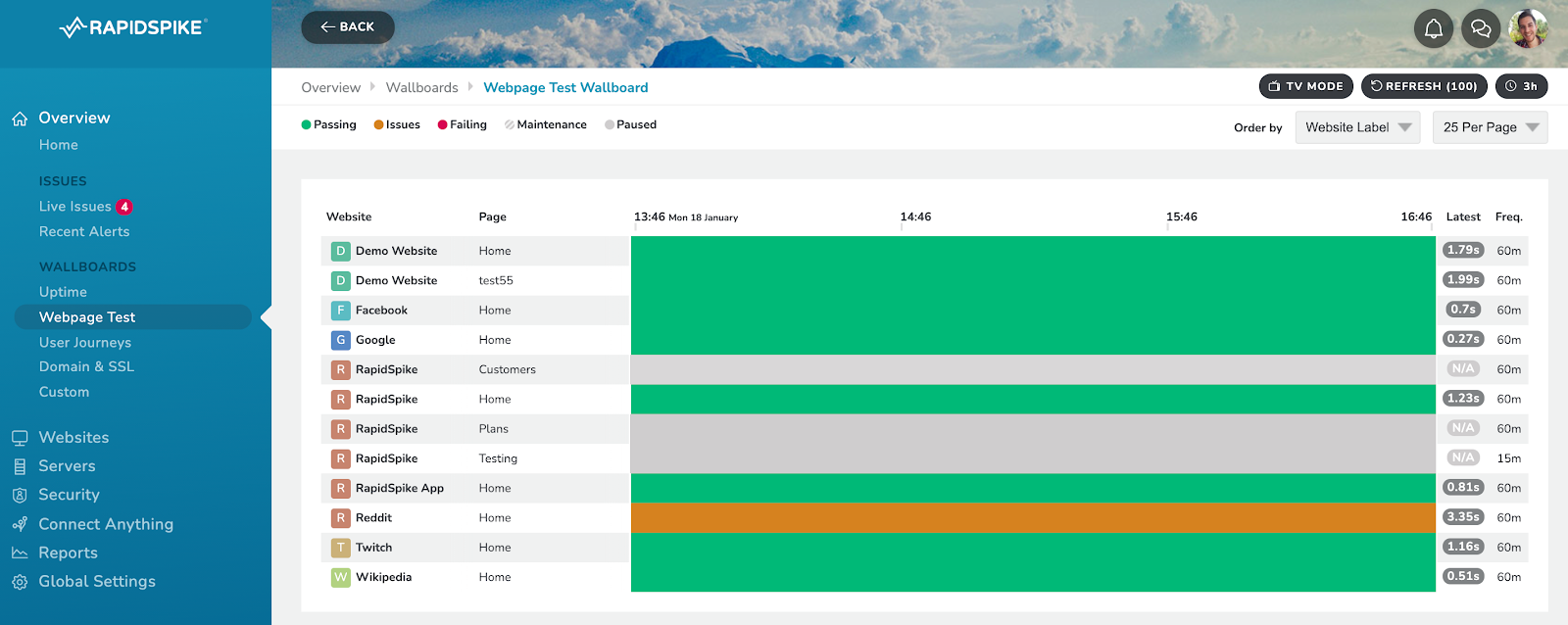Click the Wallboards breadcrumb link
Image resolution: width=1568 pixels, height=625 pixels.
coord(422,87)
